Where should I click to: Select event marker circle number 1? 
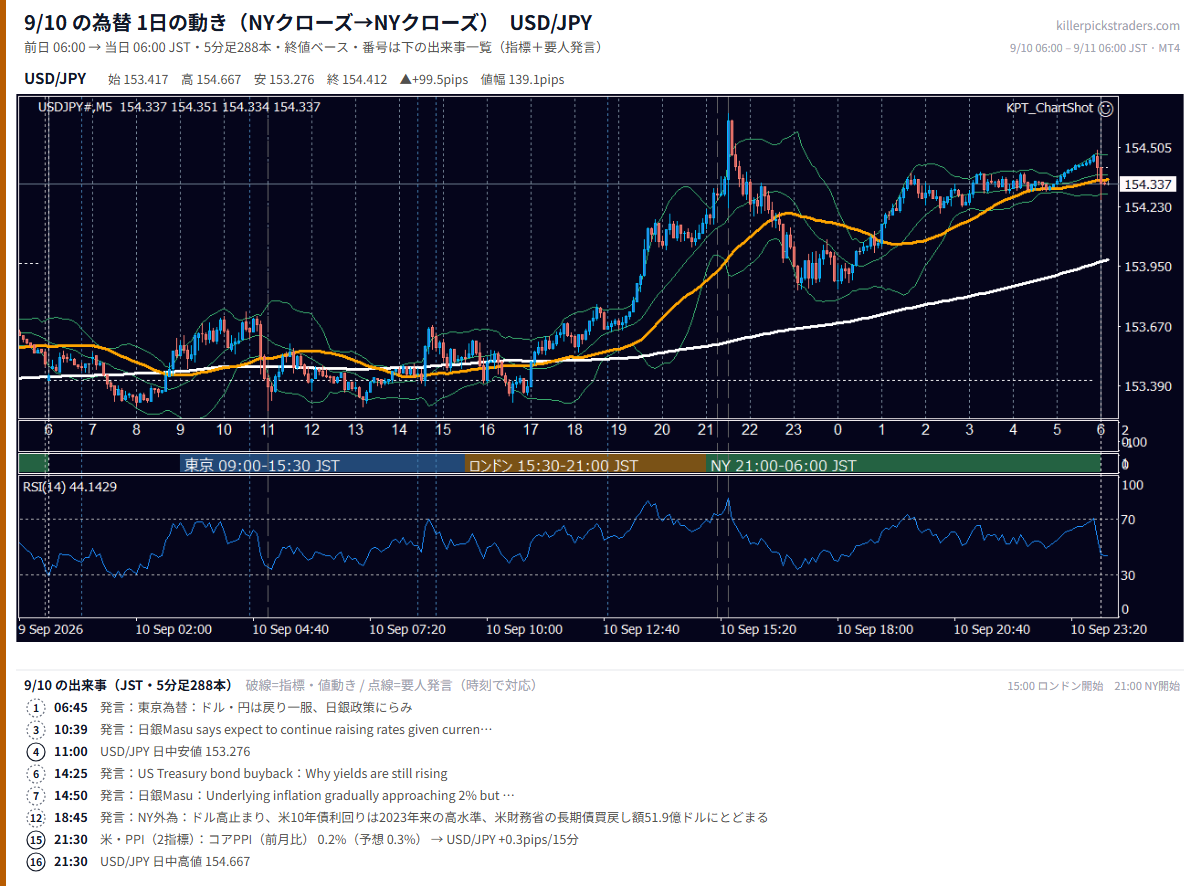coord(37,707)
